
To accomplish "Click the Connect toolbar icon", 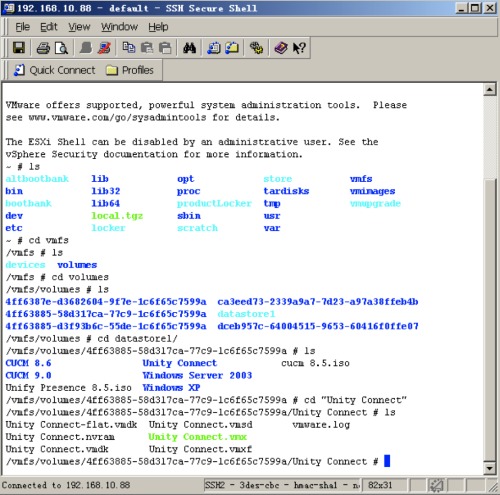I will tap(86, 48).
